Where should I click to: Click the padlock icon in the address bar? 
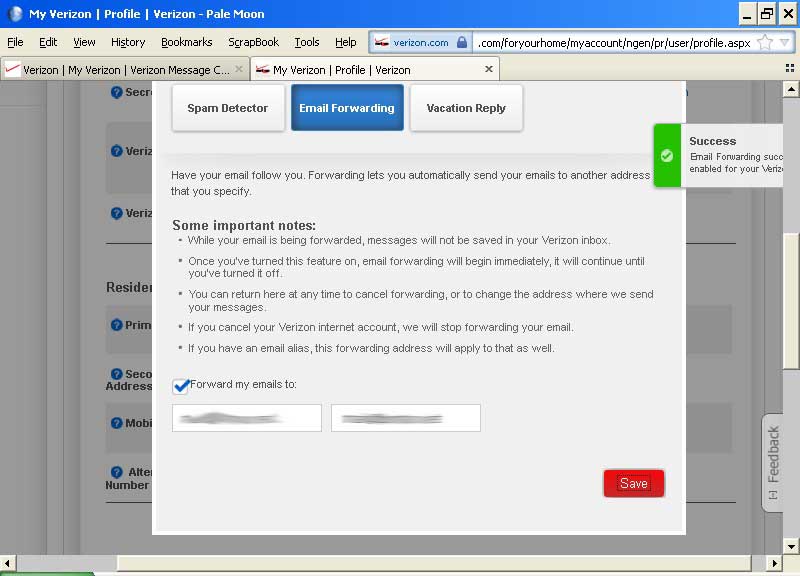point(461,42)
